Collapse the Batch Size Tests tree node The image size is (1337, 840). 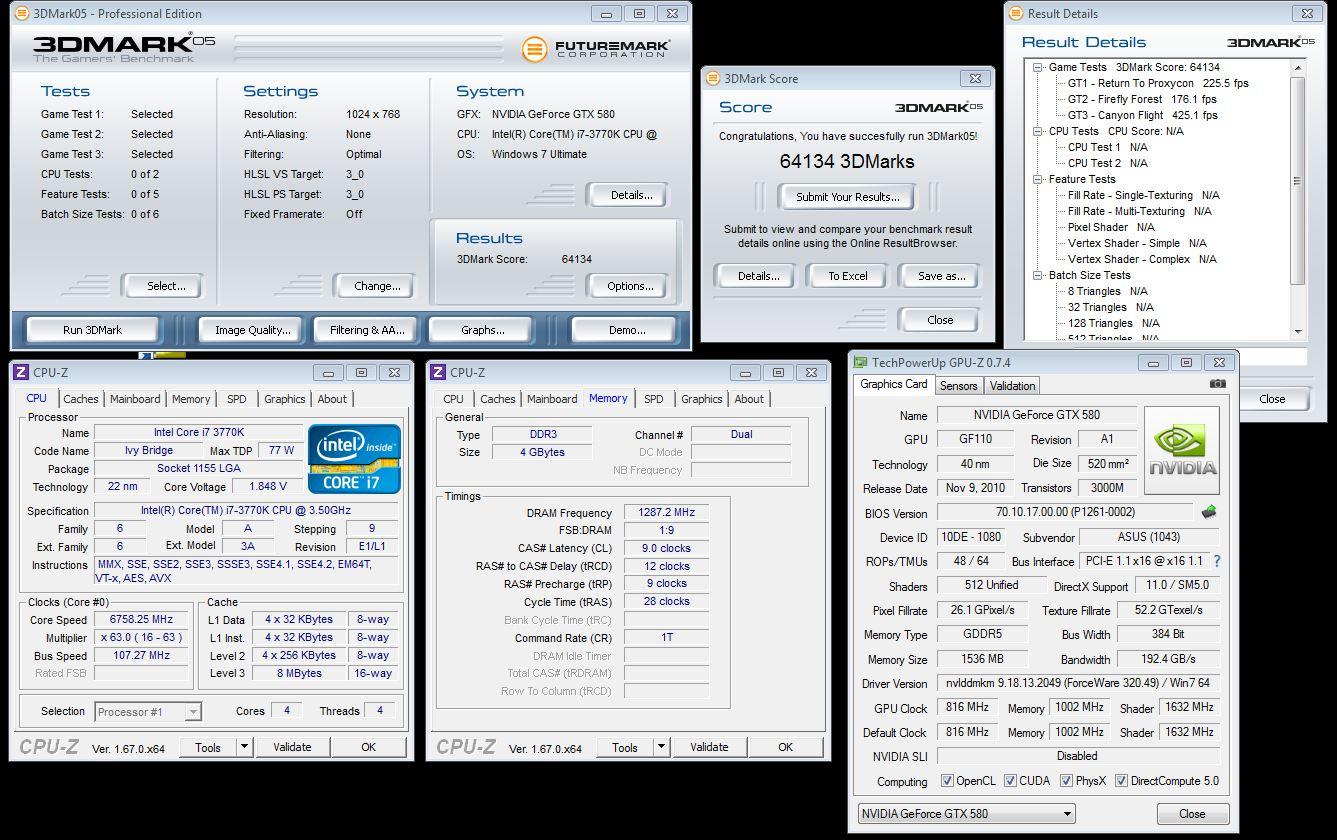(1038, 275)
